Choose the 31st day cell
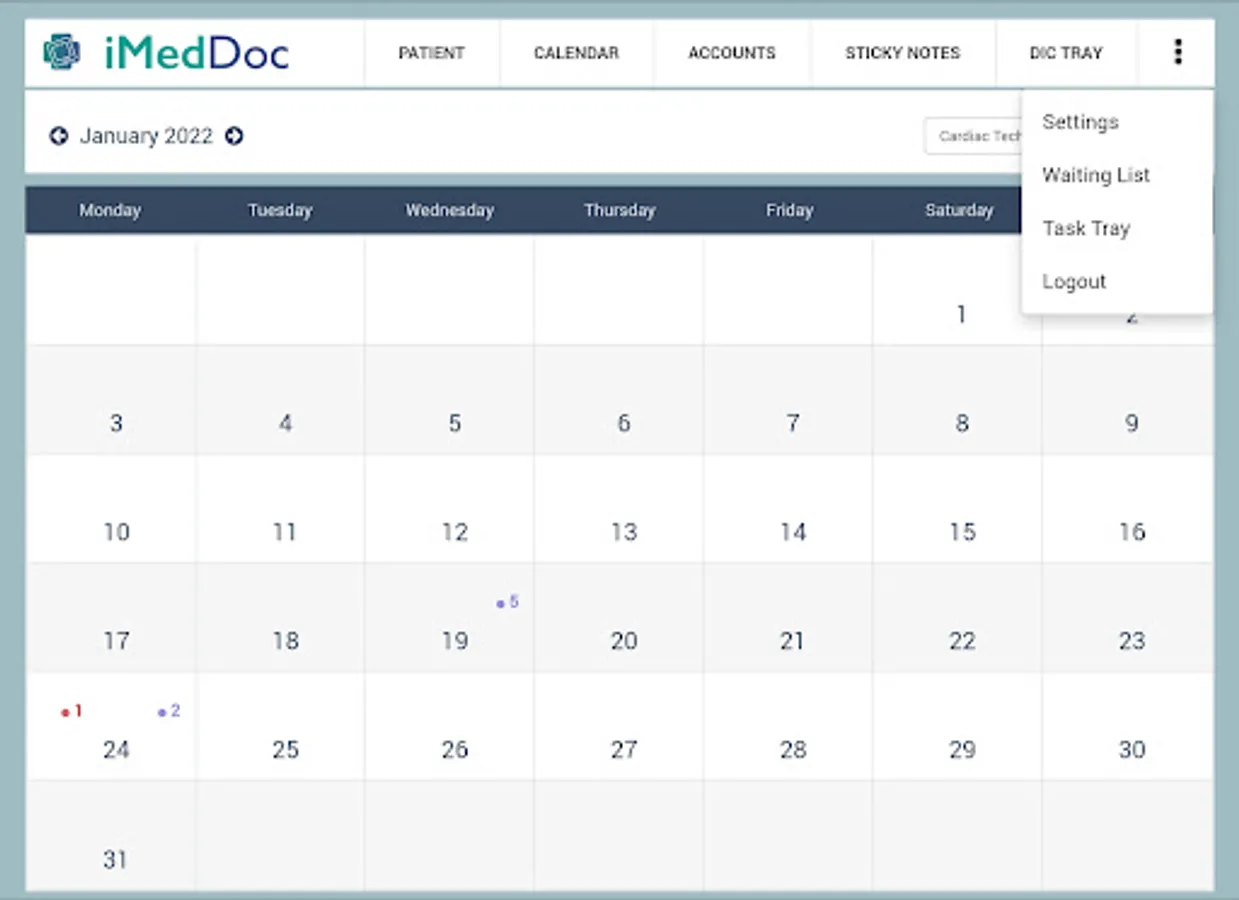Screen dimensions: 1239x900 pyautogui.click(x=111, y=836)
